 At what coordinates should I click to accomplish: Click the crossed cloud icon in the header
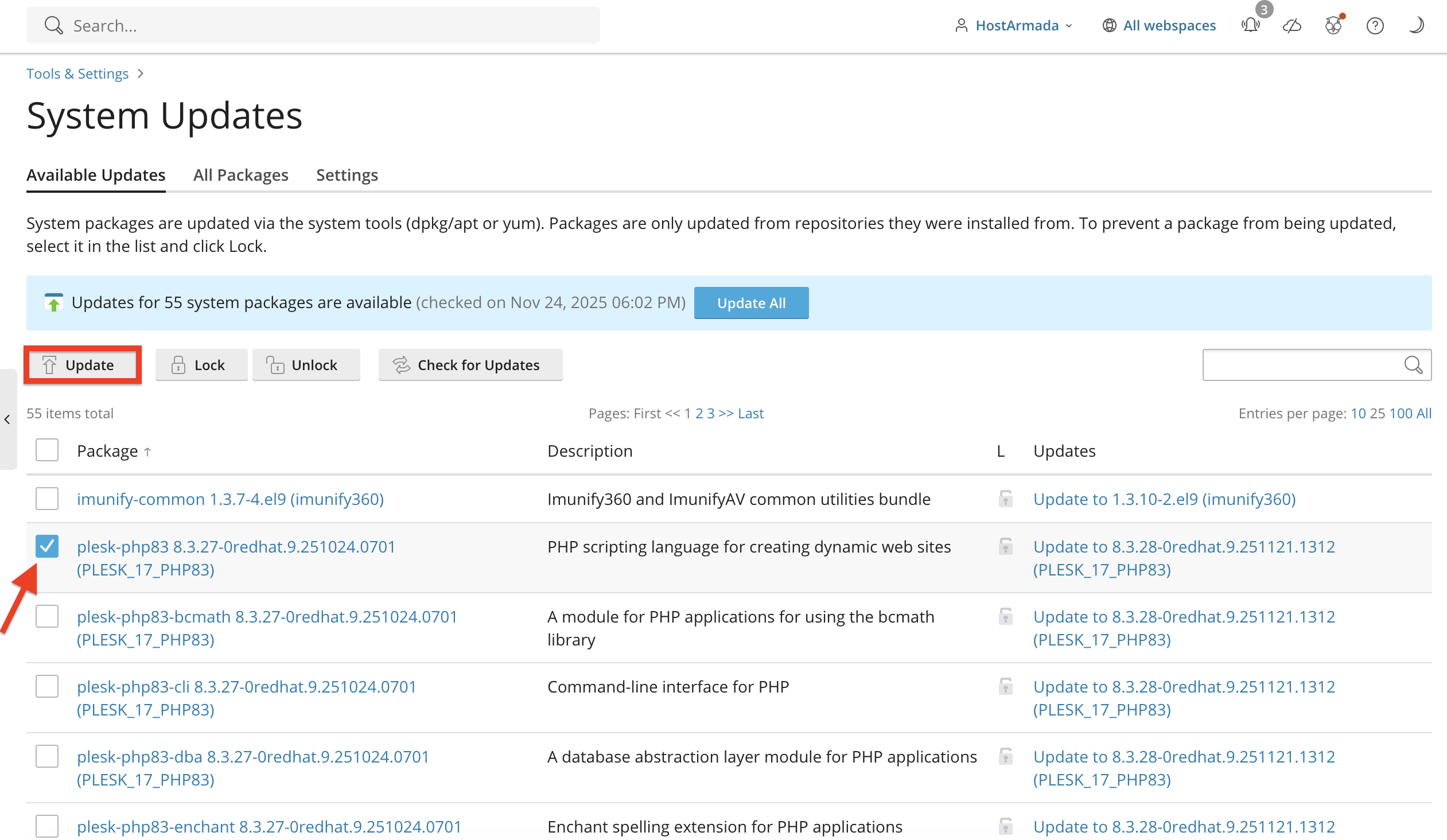click(x=1292, y=25)
